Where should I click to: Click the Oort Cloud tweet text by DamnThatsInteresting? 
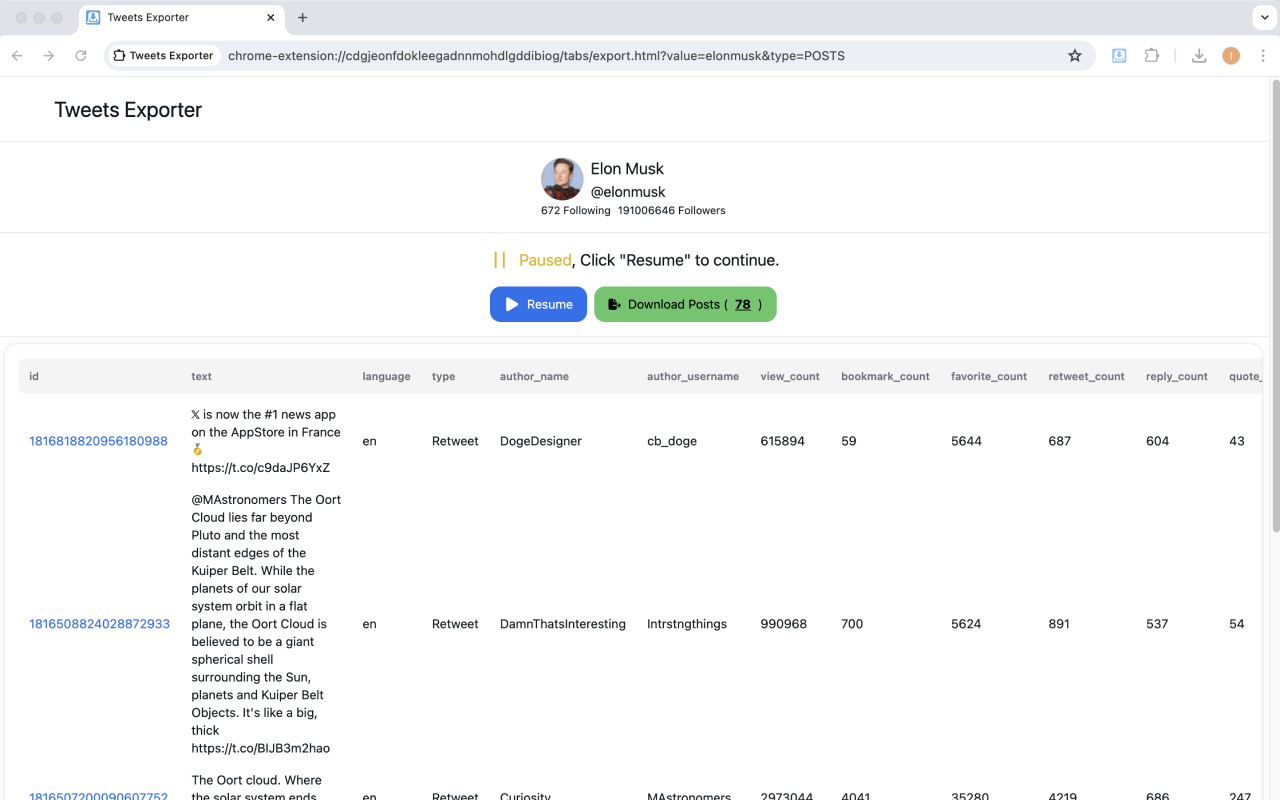tap(266, 624)
